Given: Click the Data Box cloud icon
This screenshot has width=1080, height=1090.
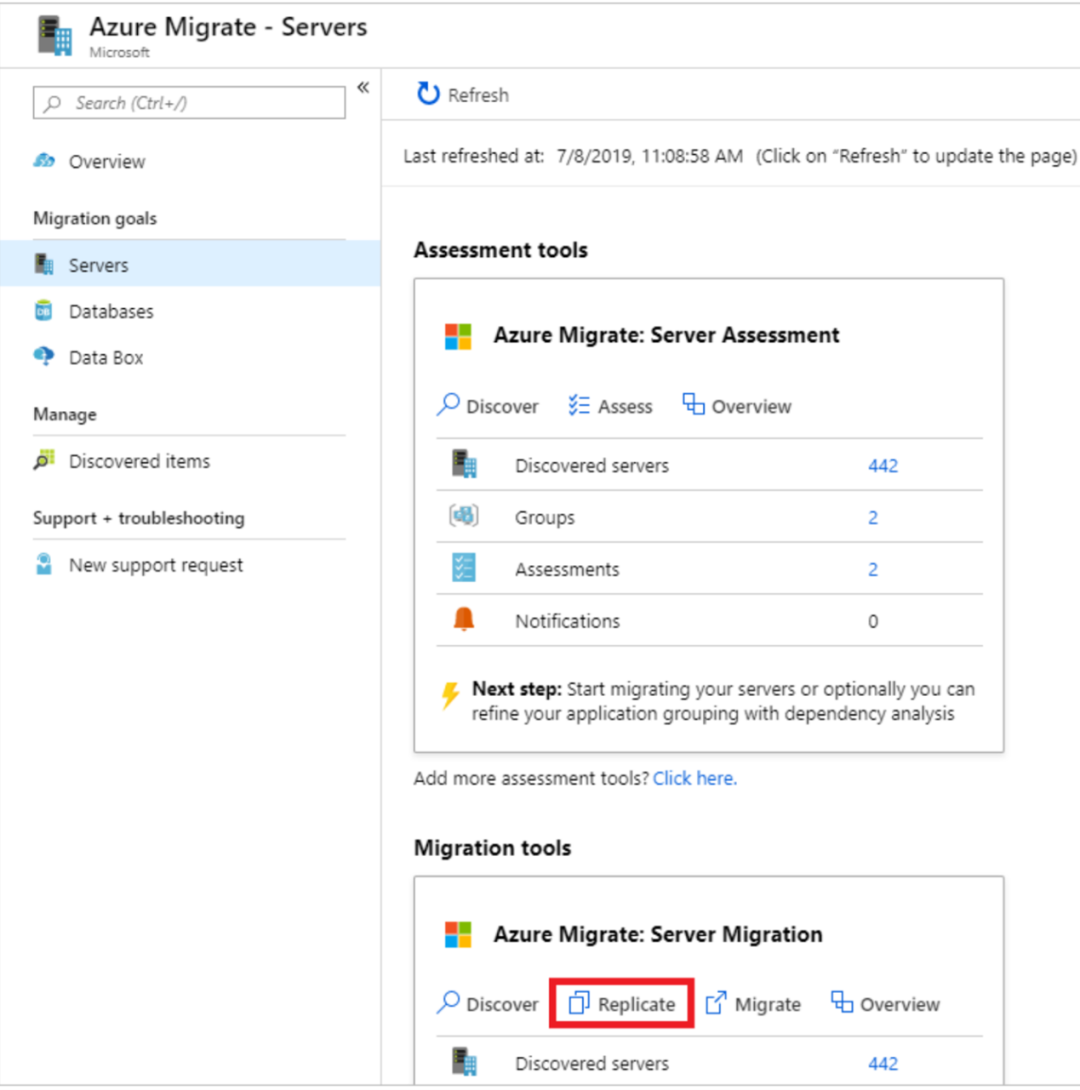Looking at the screenshot, I should tap(44, 356).
